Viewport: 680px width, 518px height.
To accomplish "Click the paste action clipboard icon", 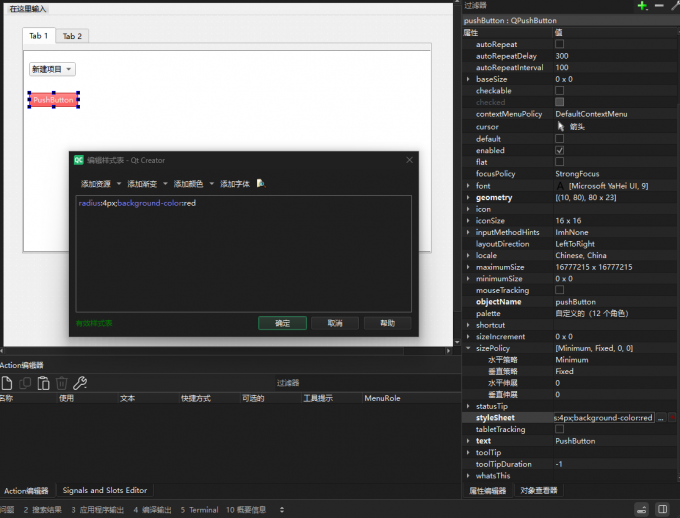I will tap(43, 383).
